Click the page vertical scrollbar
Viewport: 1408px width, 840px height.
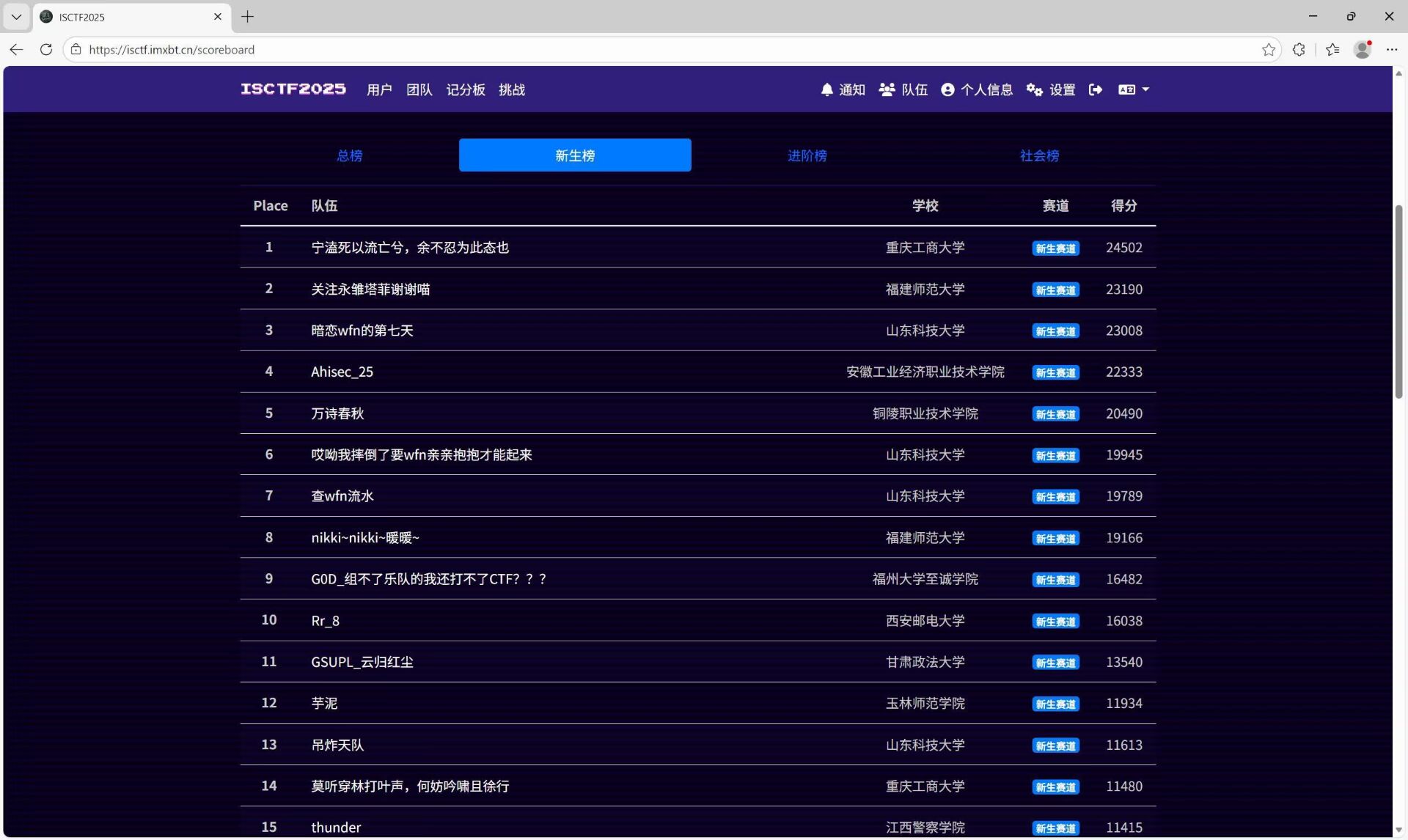tap(1398, 301)
